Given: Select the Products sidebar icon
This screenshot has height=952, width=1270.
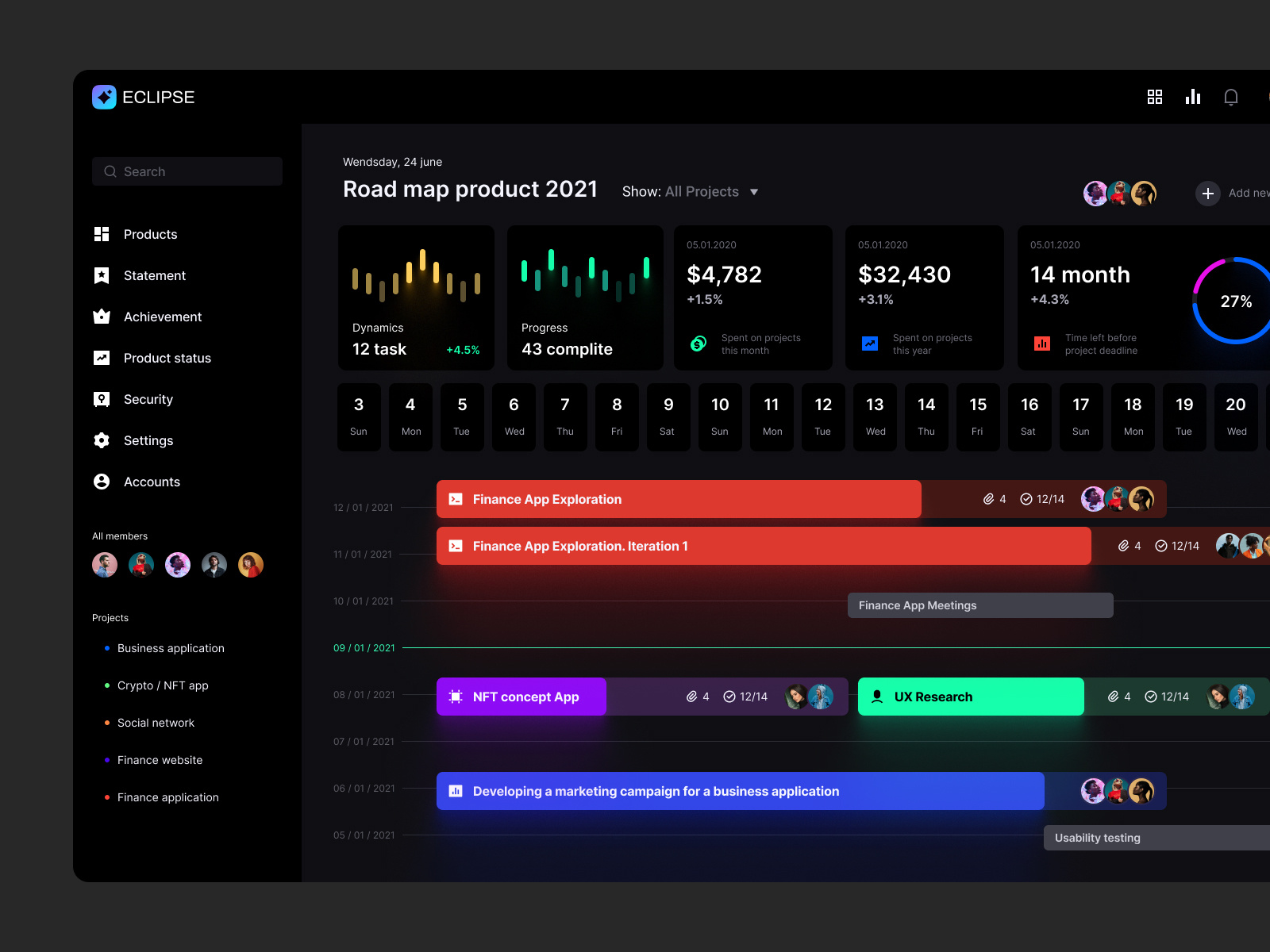Looking at the screenshot, I should pos(102,234).
